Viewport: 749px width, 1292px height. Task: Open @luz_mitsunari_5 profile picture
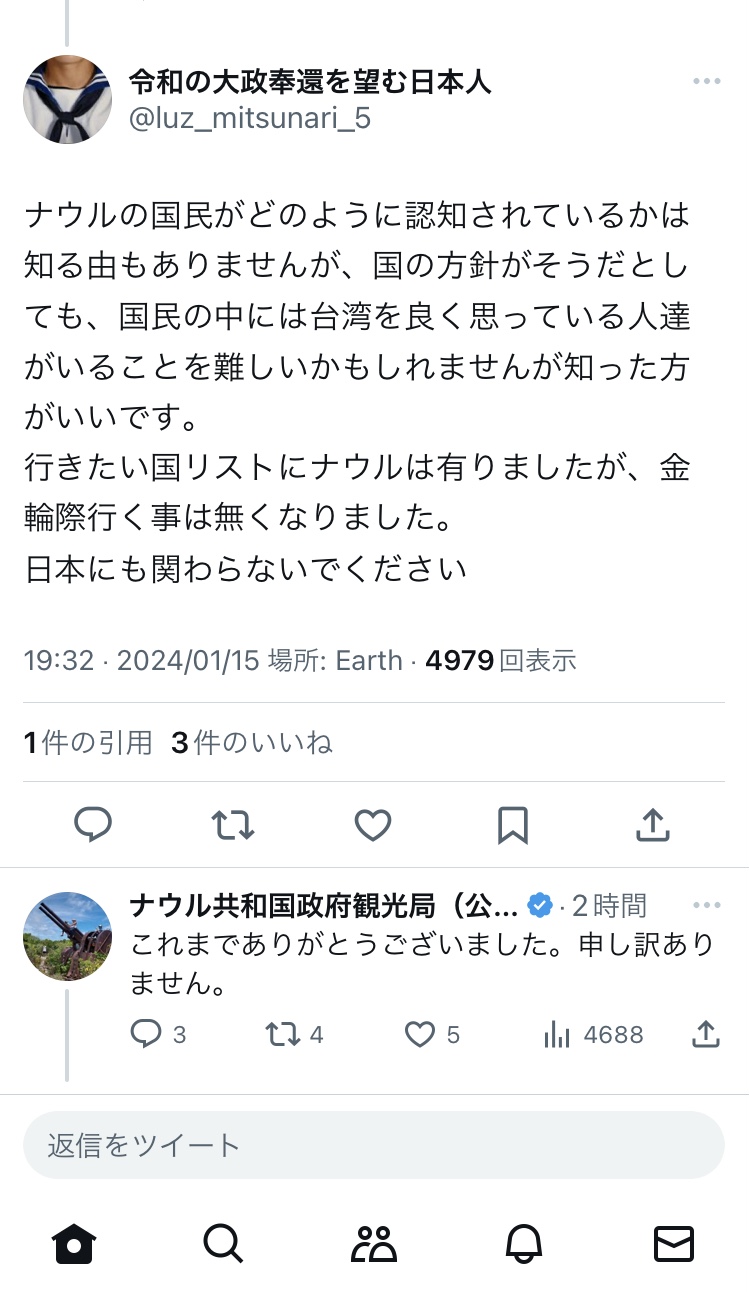(x=67, y=99)
